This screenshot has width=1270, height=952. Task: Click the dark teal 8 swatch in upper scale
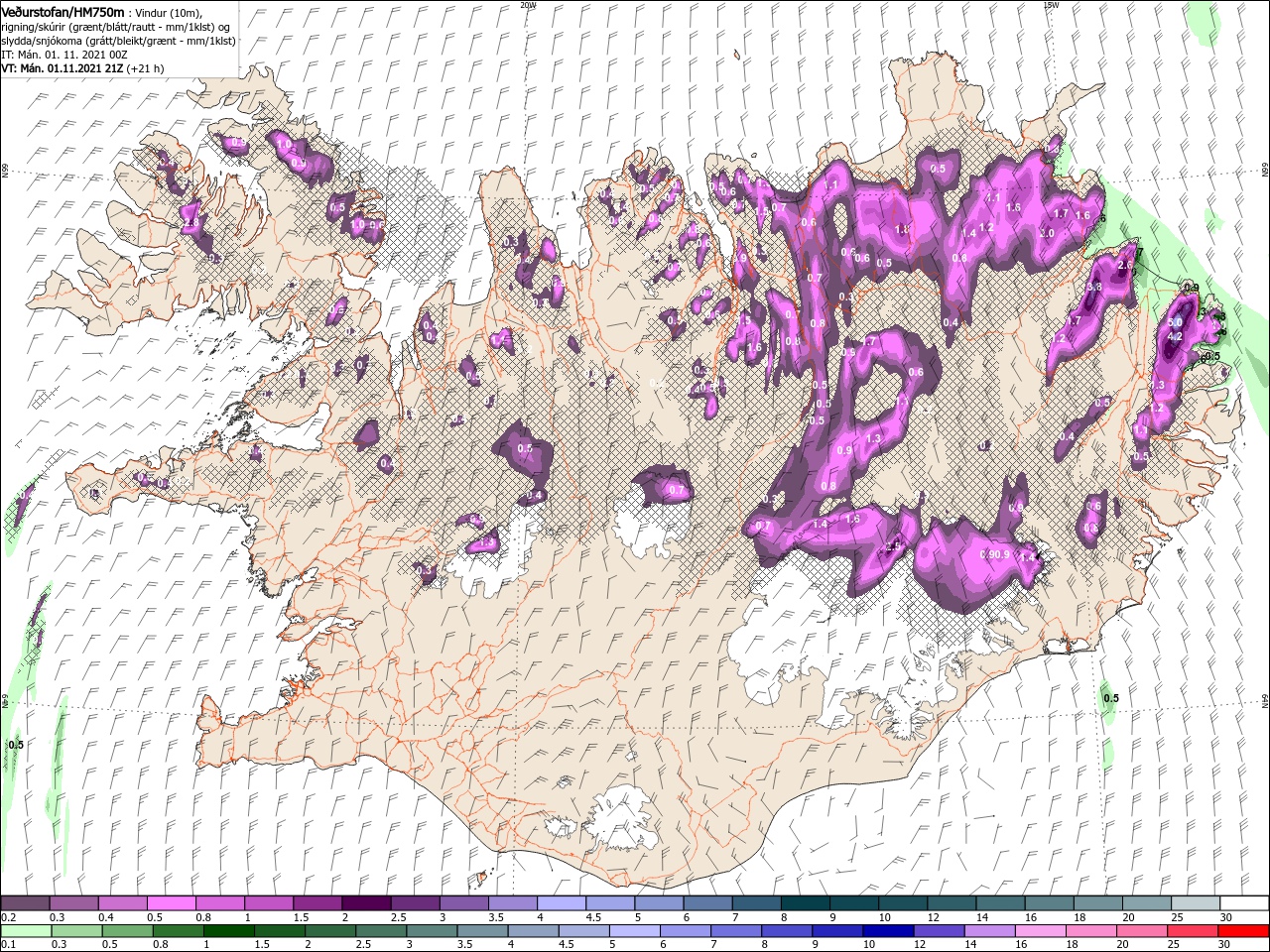pyautogui.click(x=805, y=903)
